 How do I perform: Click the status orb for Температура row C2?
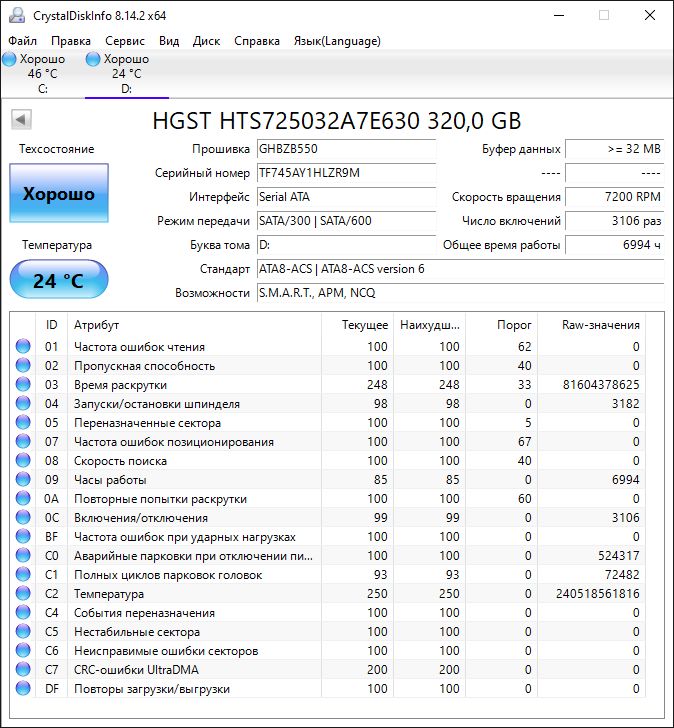[x=23, y=594]
